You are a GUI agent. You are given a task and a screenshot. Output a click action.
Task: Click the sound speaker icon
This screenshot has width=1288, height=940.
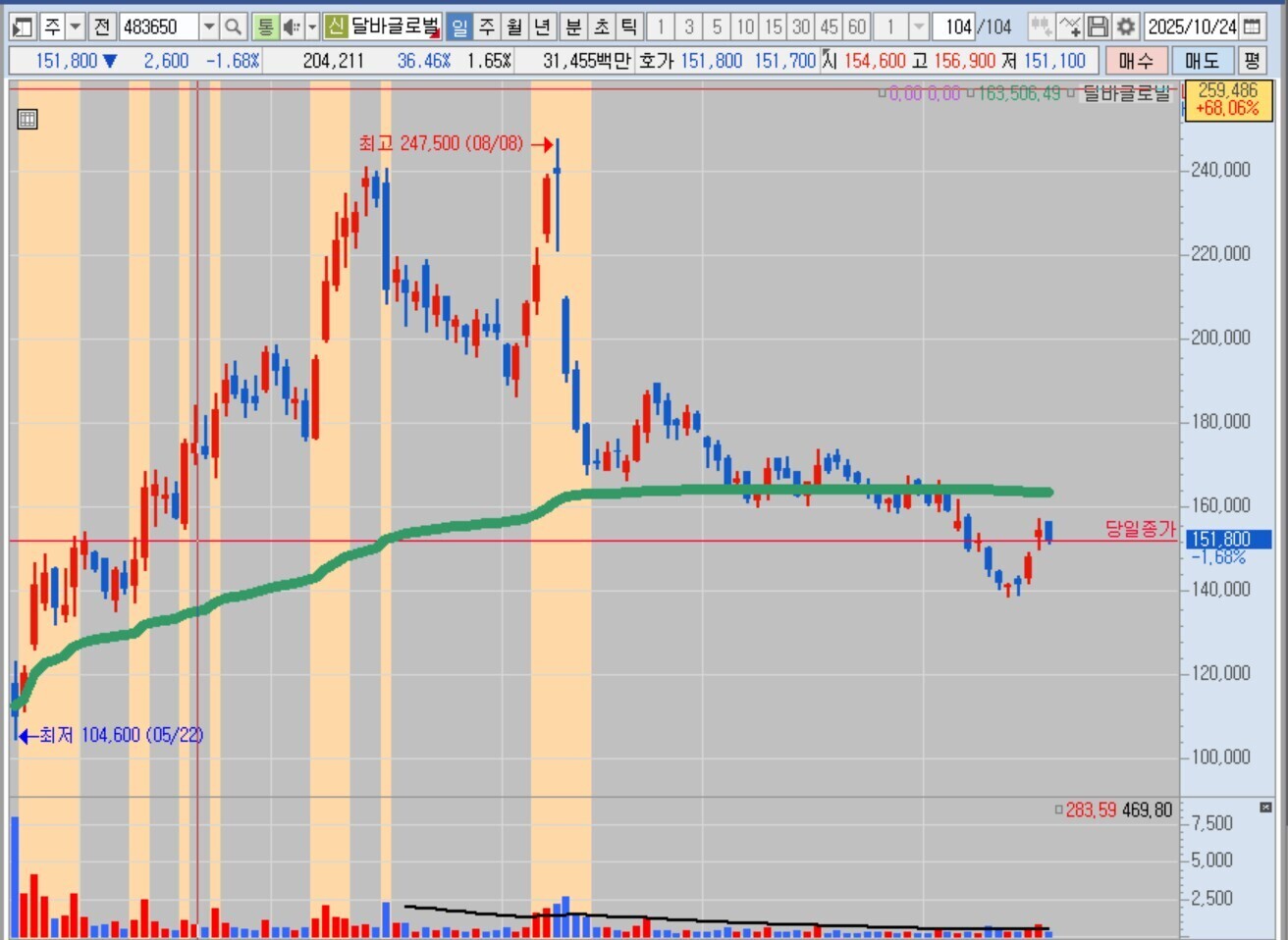[292, 26]
